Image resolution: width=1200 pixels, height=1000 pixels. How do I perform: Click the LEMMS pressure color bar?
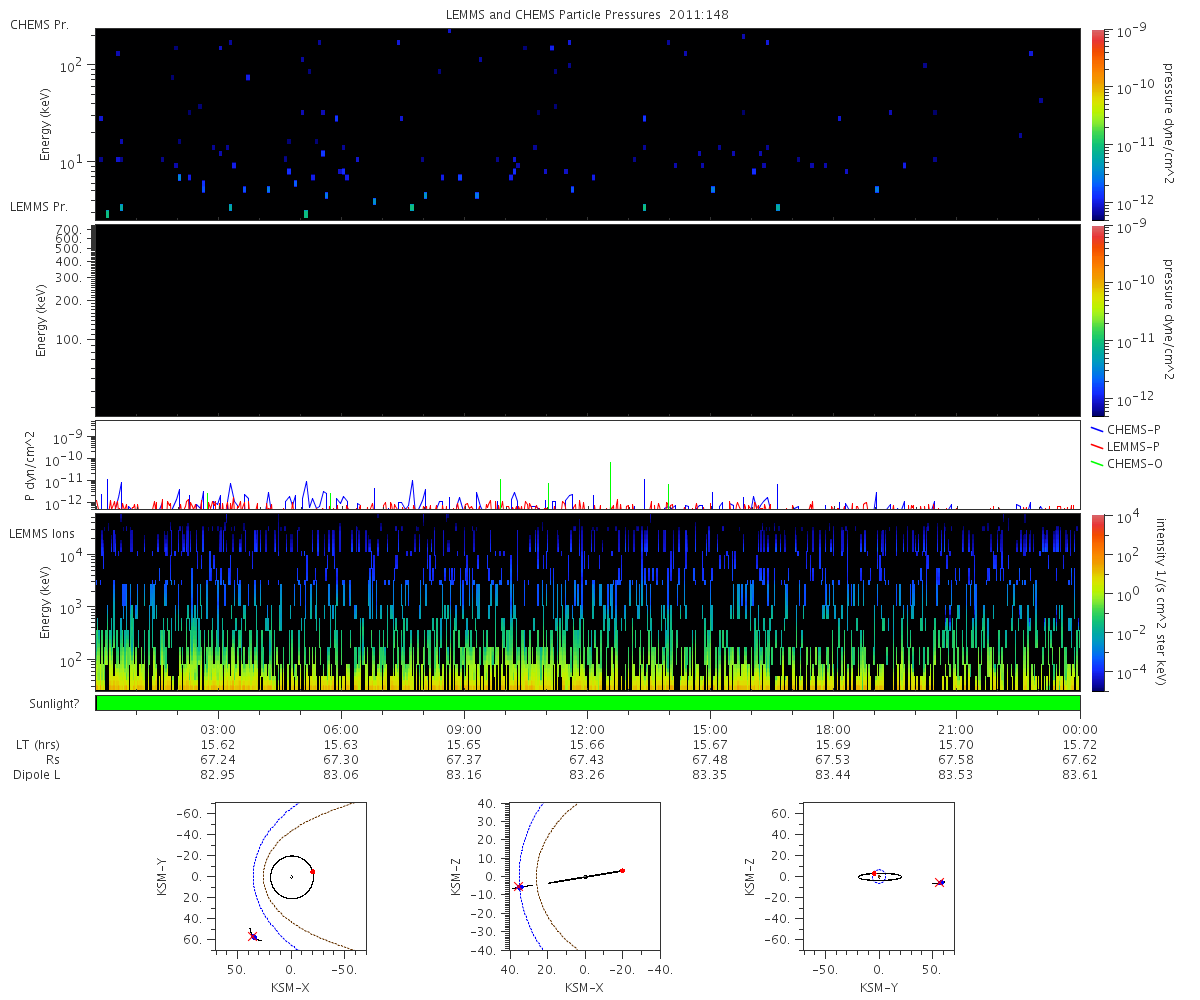(x=1098, y=320)
